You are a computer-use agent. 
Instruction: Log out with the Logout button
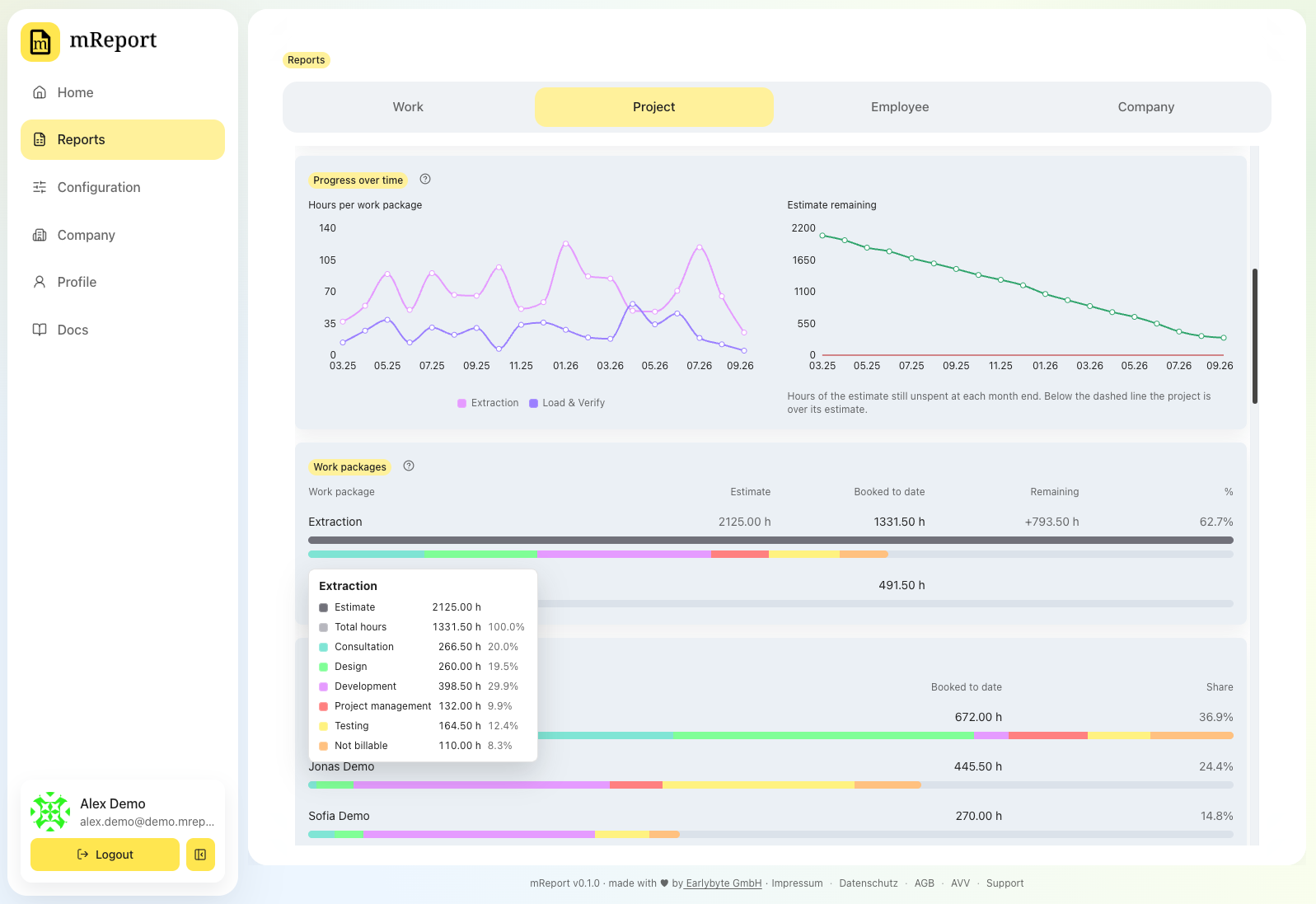click(105, 855)
